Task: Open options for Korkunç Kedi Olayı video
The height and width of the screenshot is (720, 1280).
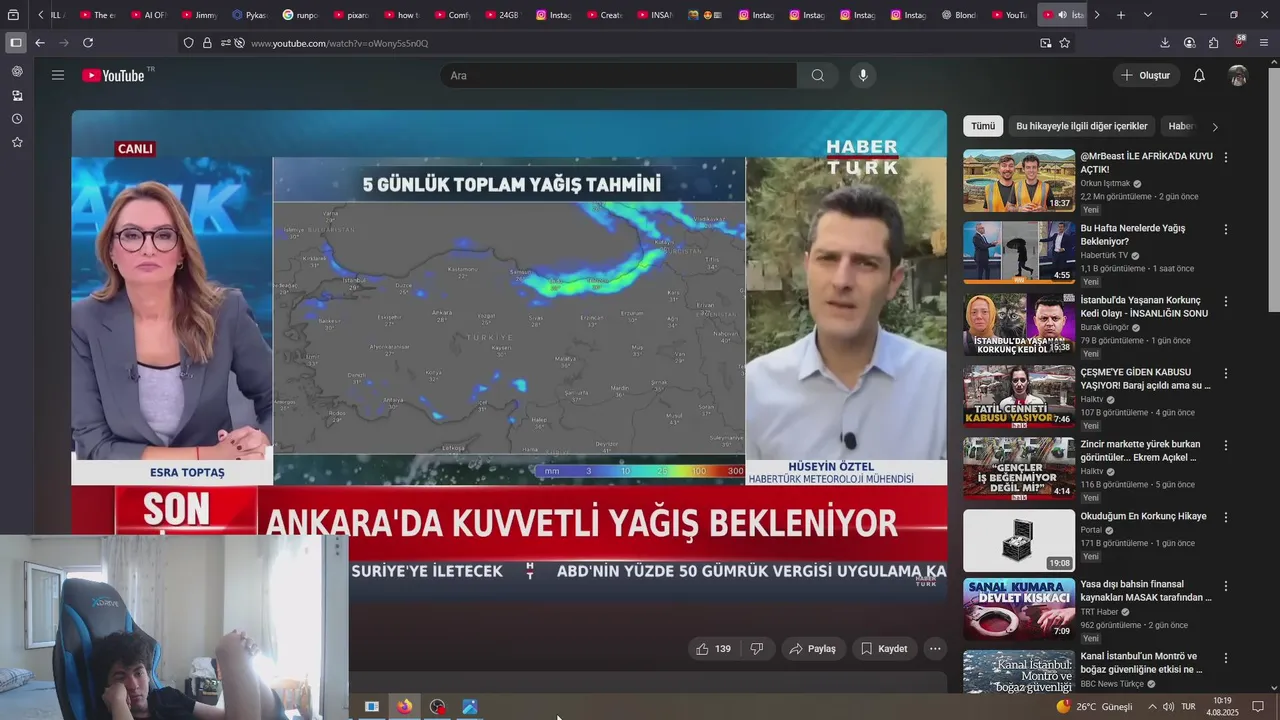Action: click(1225, 301)
